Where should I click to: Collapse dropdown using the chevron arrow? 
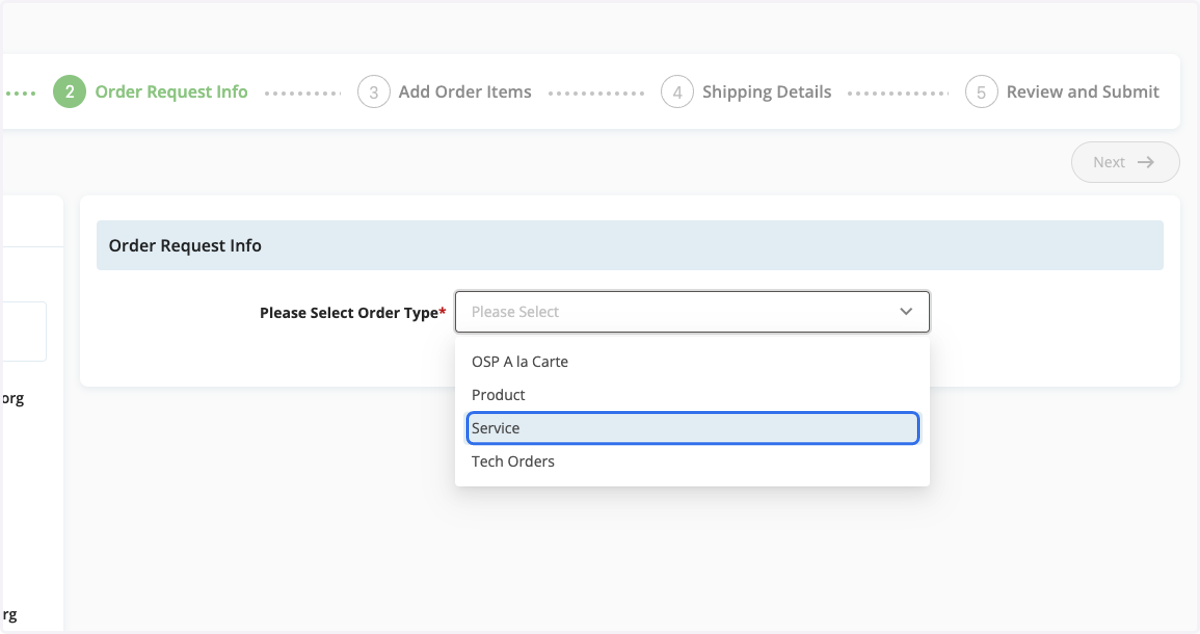[x=906, y=312]
